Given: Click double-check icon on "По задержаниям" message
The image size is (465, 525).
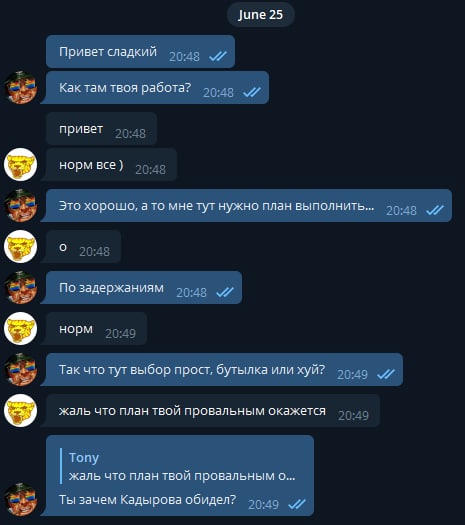Looking at the screenshot, I should pos(225,292).
